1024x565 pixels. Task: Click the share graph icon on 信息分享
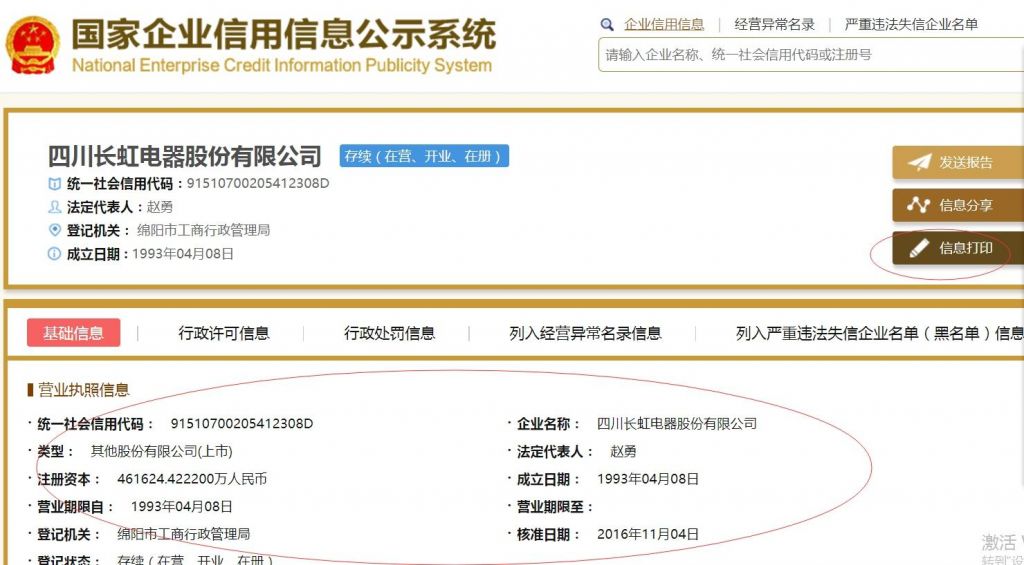tap(918, 205)
